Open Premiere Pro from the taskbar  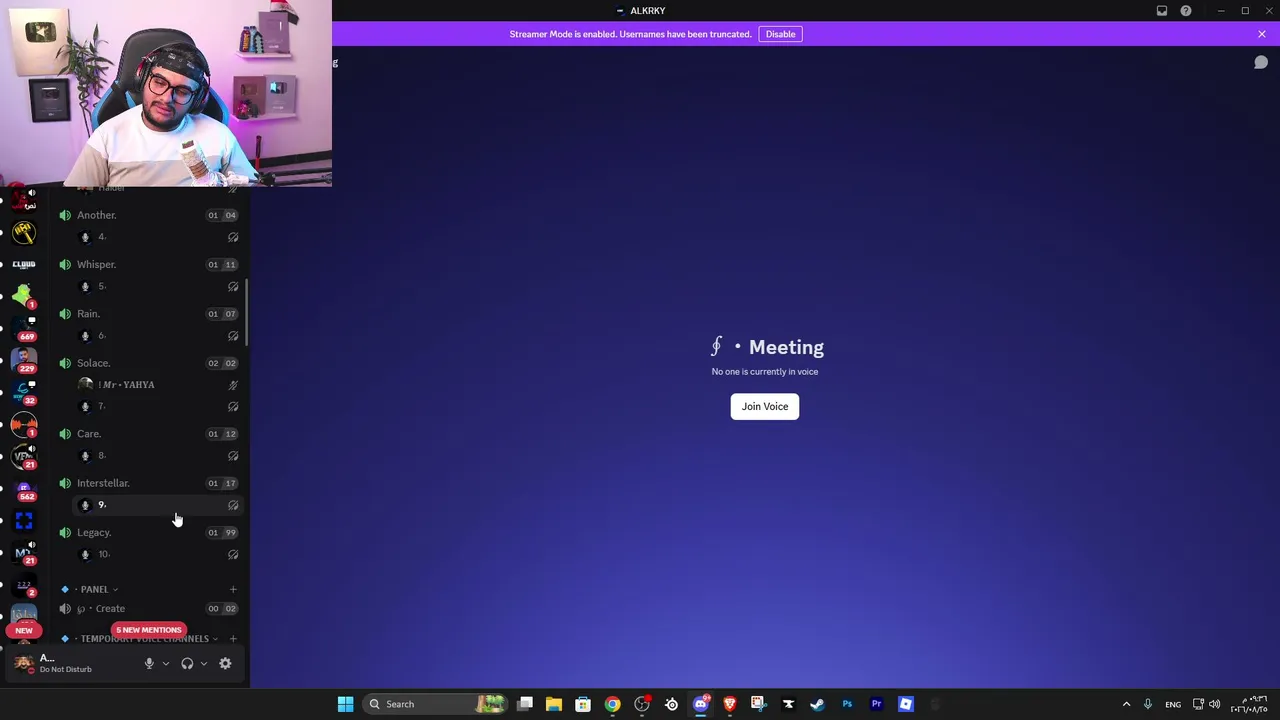coord(876,704)
